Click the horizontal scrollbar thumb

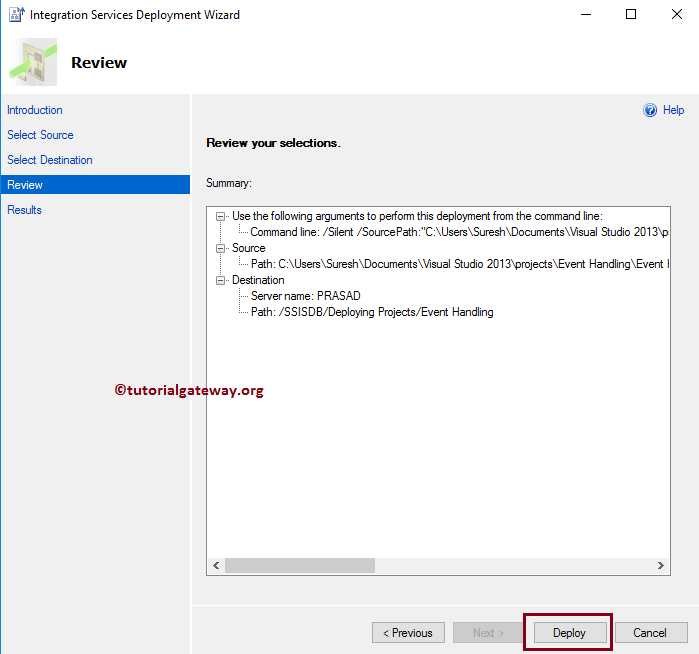(x=300, y=566)
